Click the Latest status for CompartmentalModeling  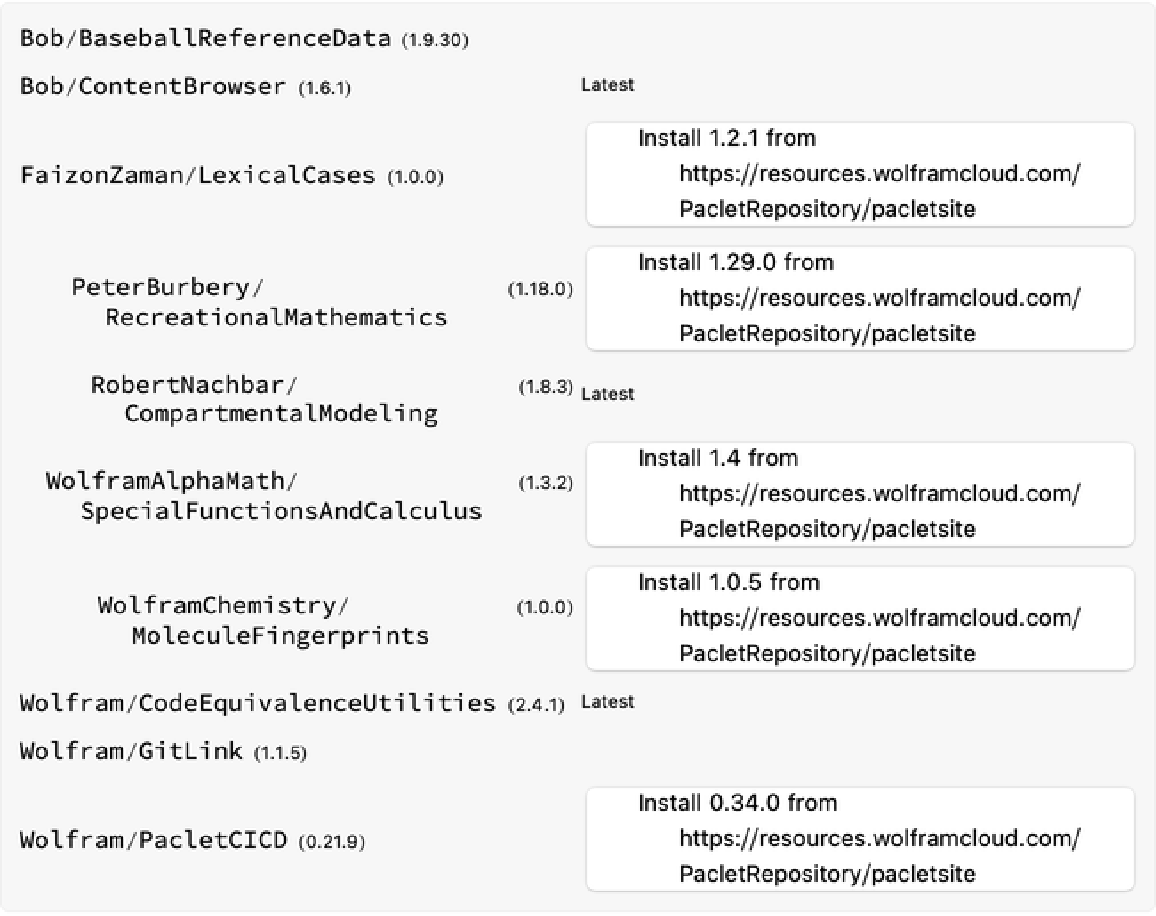(607, 394)
